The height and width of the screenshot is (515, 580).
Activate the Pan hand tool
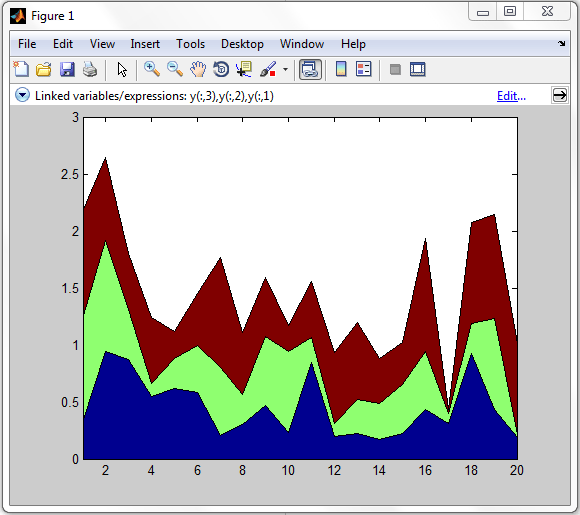point(198,69)
